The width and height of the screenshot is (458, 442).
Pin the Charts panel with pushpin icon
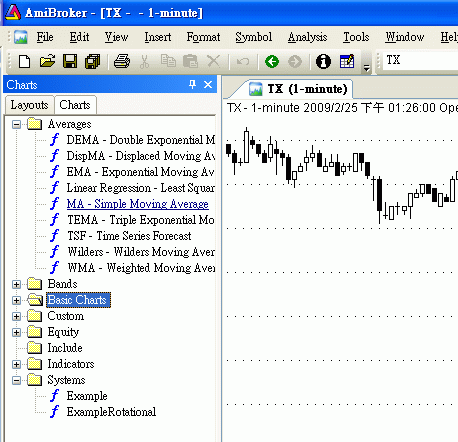click(192, 84)
